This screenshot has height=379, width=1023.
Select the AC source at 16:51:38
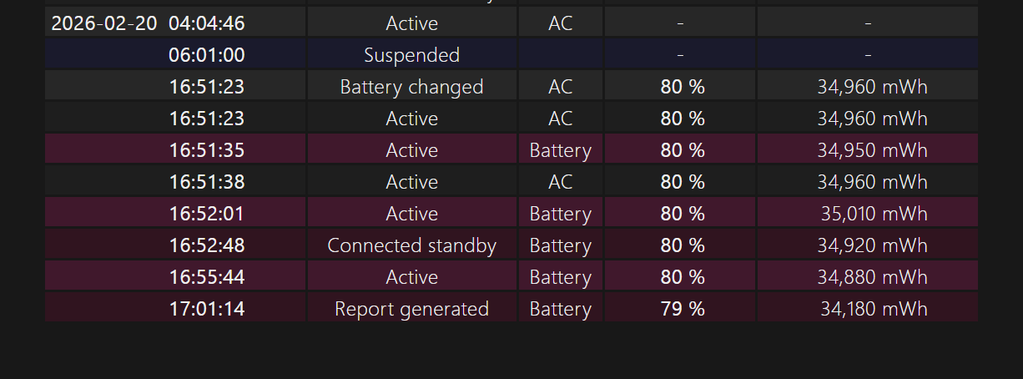point(560,182)
